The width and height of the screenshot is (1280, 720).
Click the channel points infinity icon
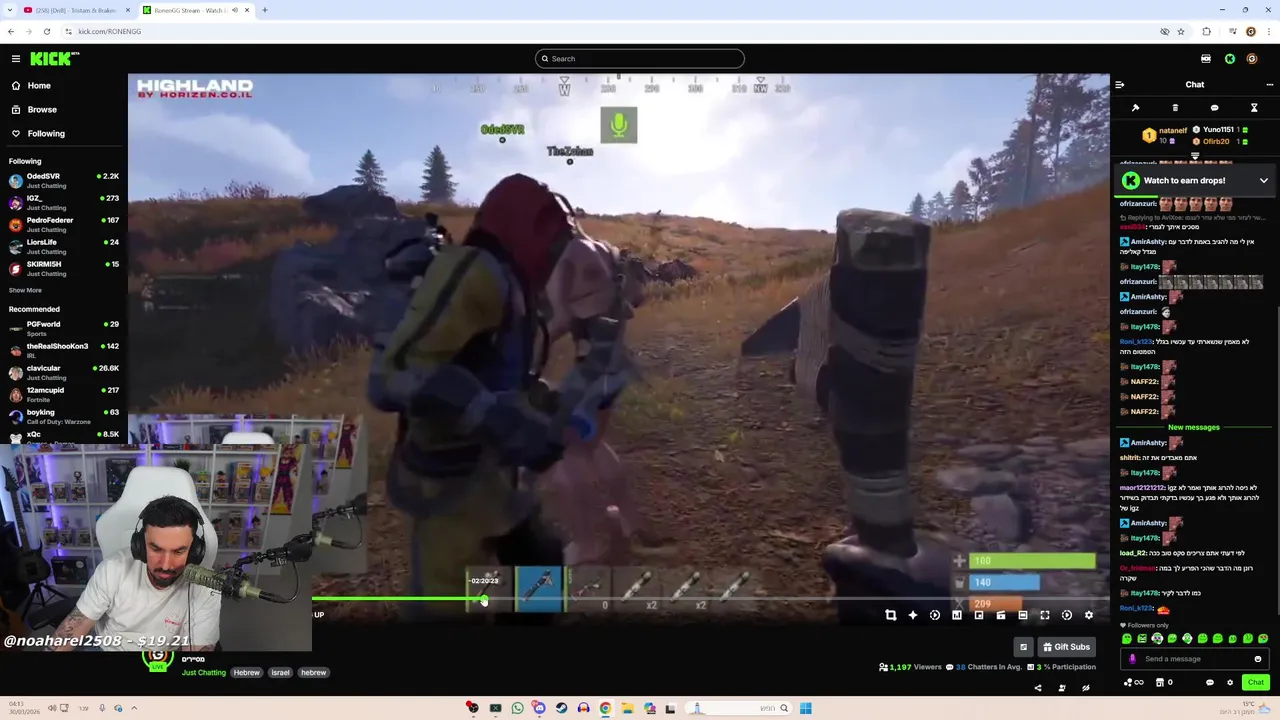point(1134,683)
